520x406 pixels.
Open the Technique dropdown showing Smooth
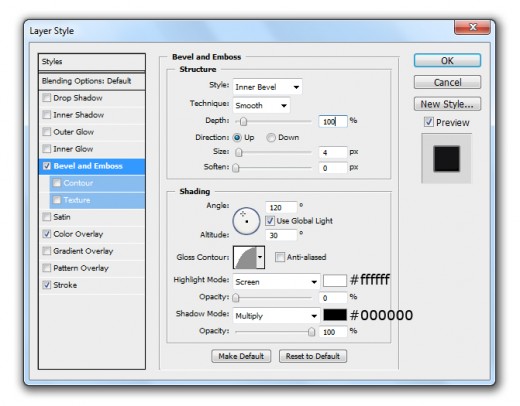[261, 106]
